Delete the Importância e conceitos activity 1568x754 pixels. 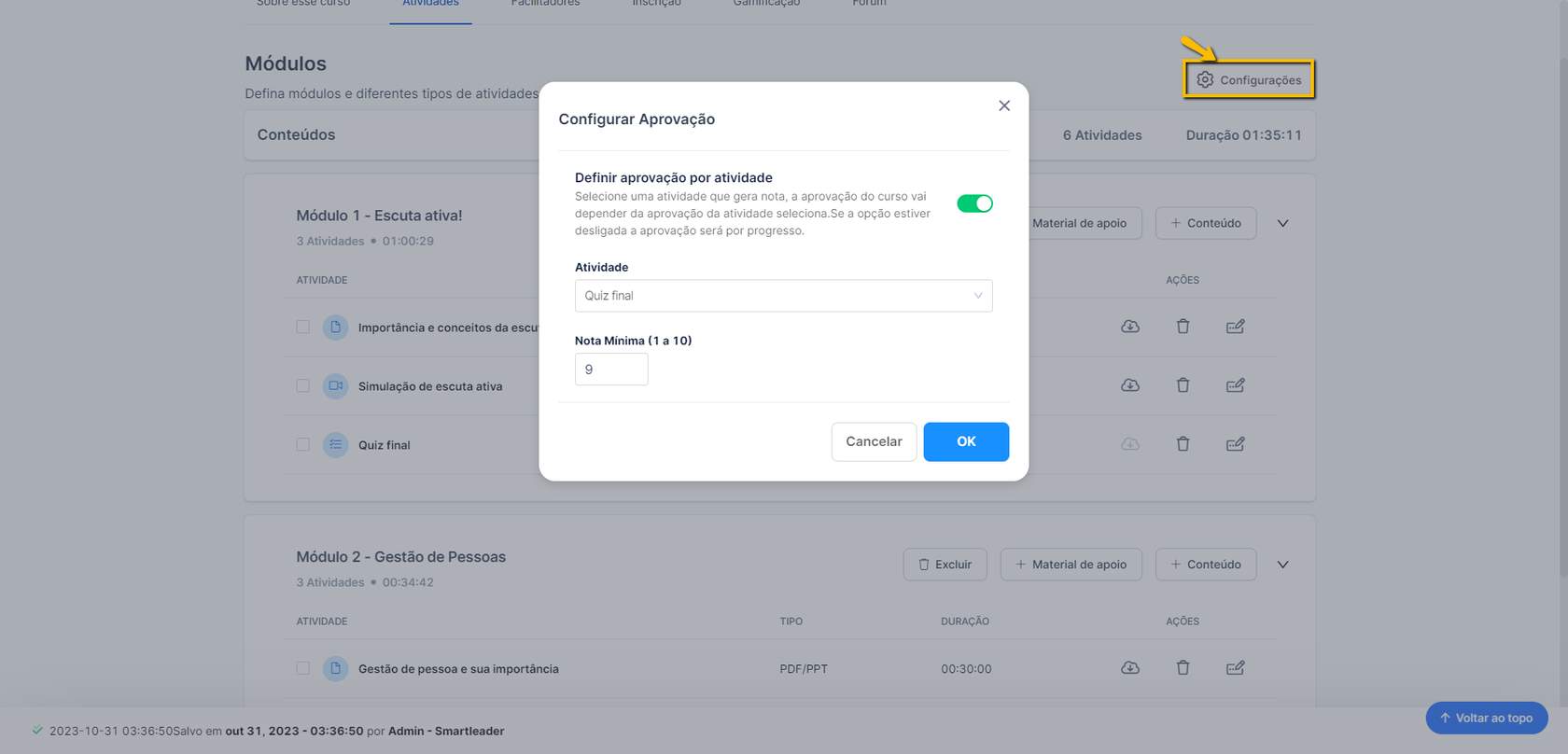(x=1183, y=327)
